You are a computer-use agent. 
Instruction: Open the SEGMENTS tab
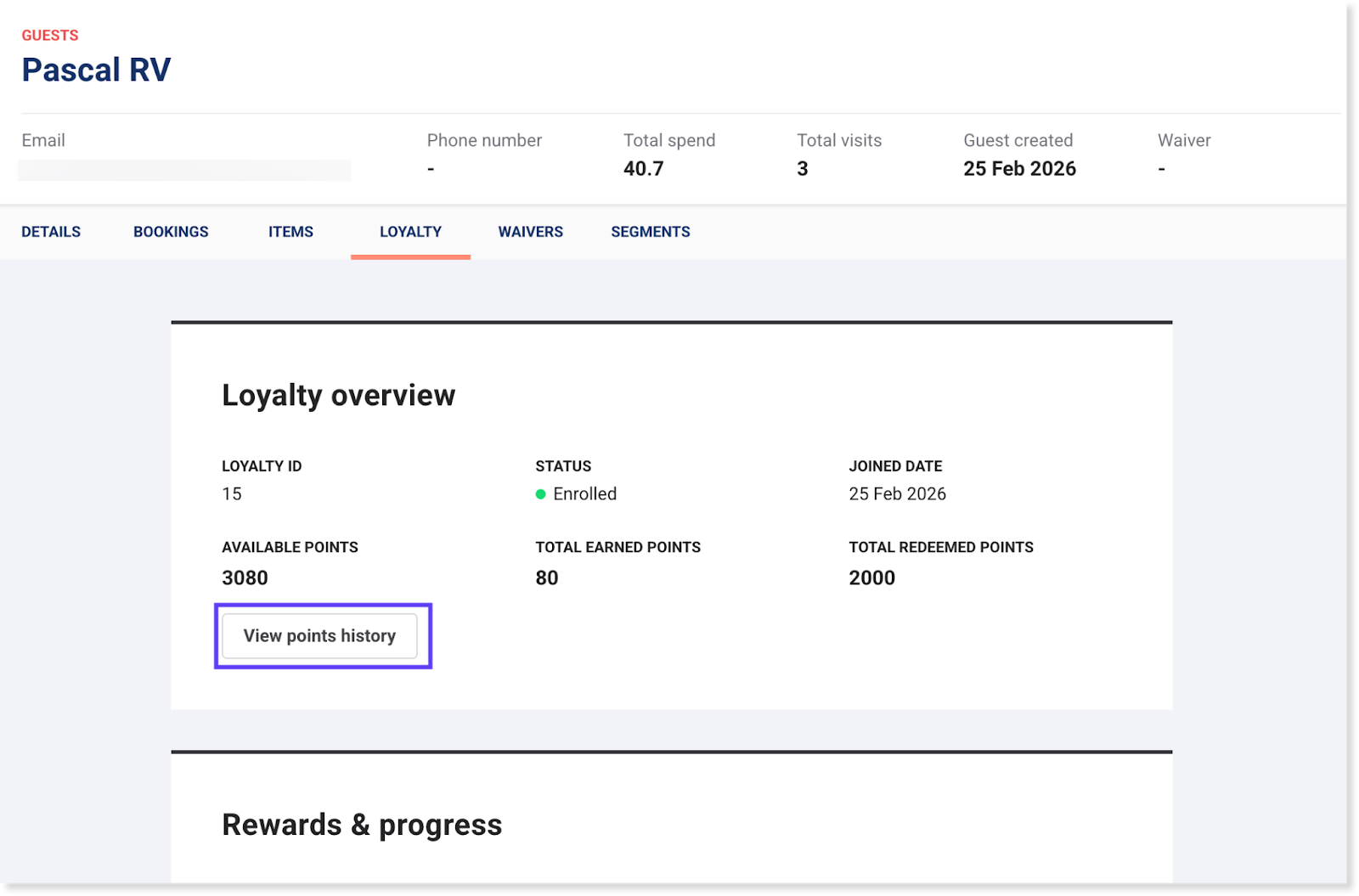650,232
